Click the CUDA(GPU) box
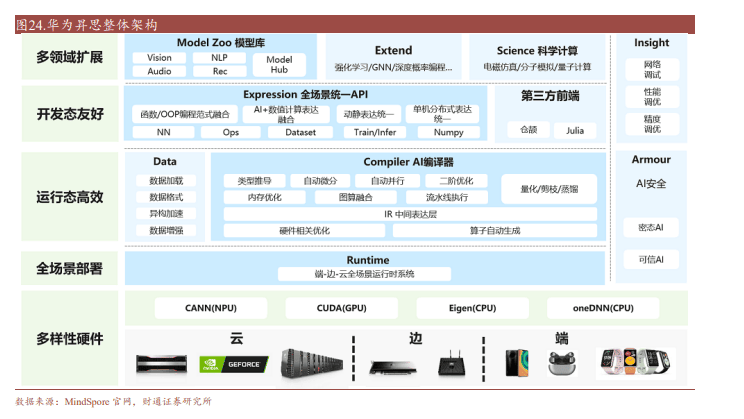Screen dimensions: 744x419 [x=342, y=308]
